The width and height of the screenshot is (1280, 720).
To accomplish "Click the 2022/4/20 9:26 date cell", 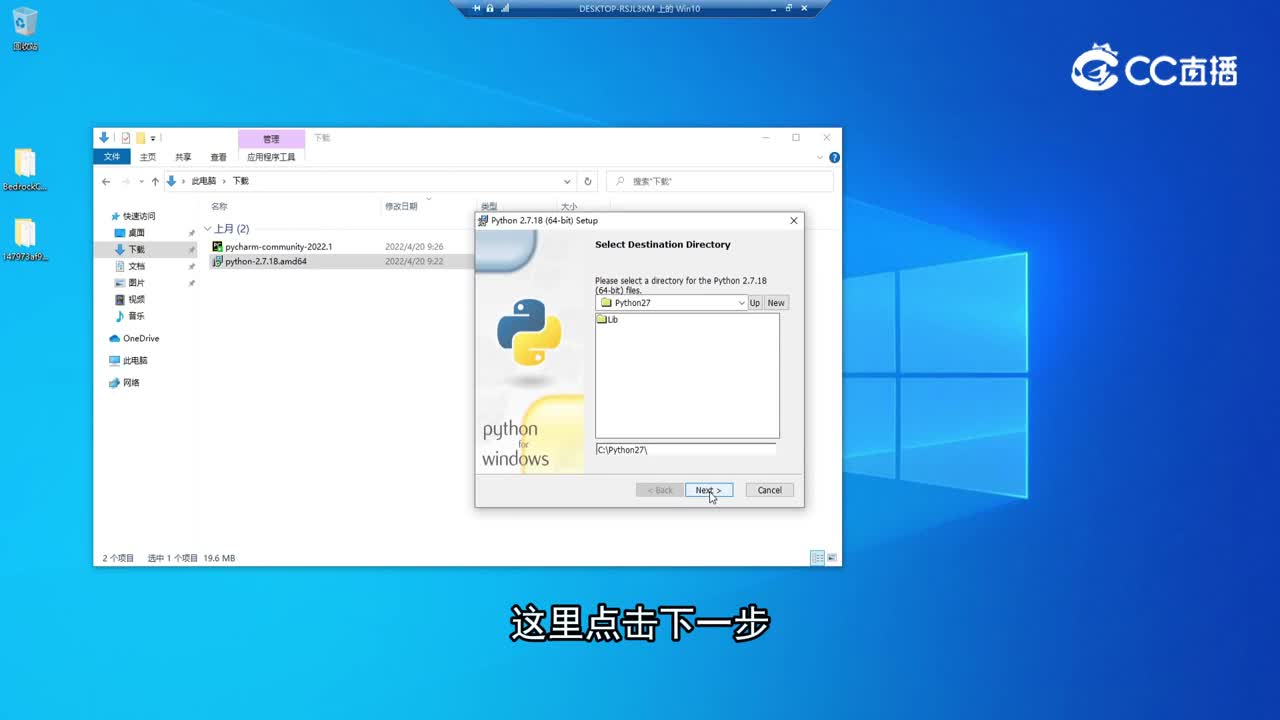I will (414, 246).
